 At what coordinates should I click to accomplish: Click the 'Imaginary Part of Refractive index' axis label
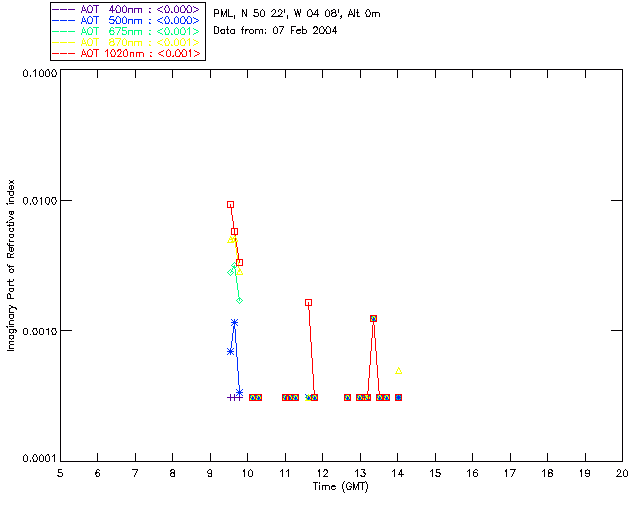click(x=11, y=265)
